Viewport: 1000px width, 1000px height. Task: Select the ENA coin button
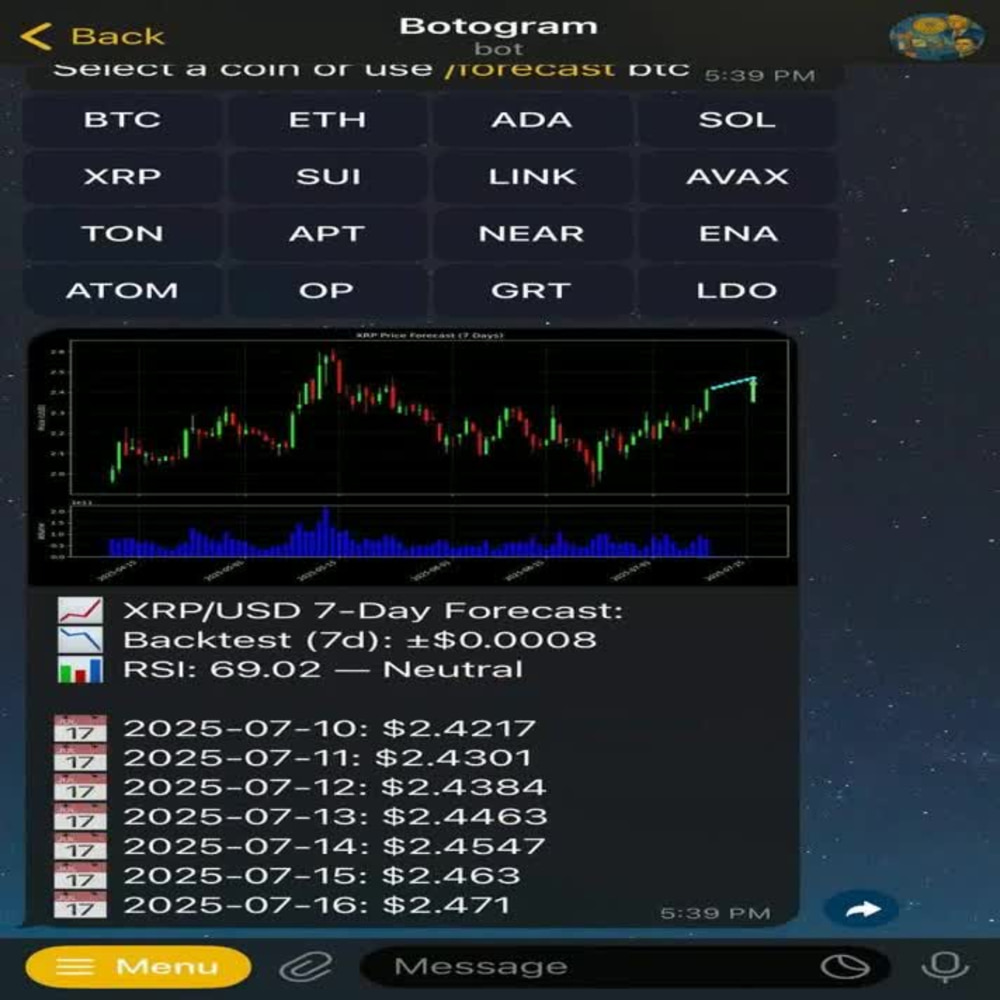tap(737, 233)
